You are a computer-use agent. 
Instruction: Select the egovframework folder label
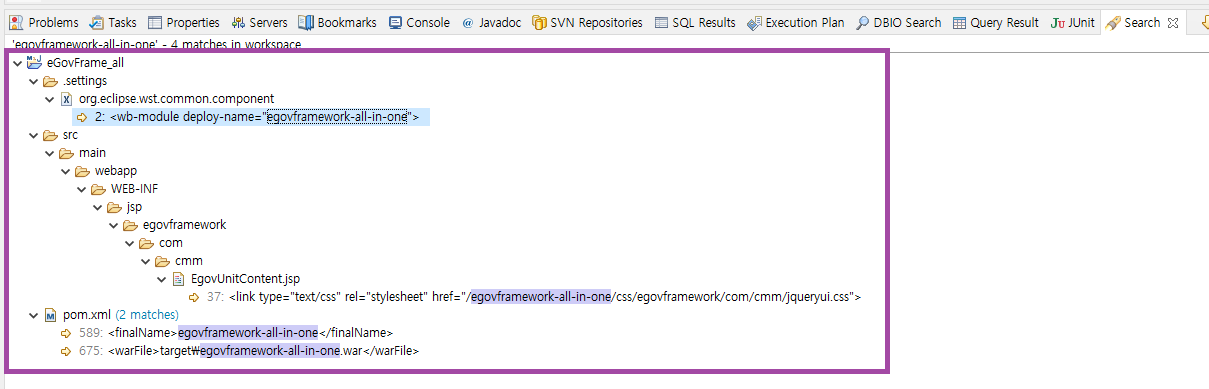tap(184, 225)
